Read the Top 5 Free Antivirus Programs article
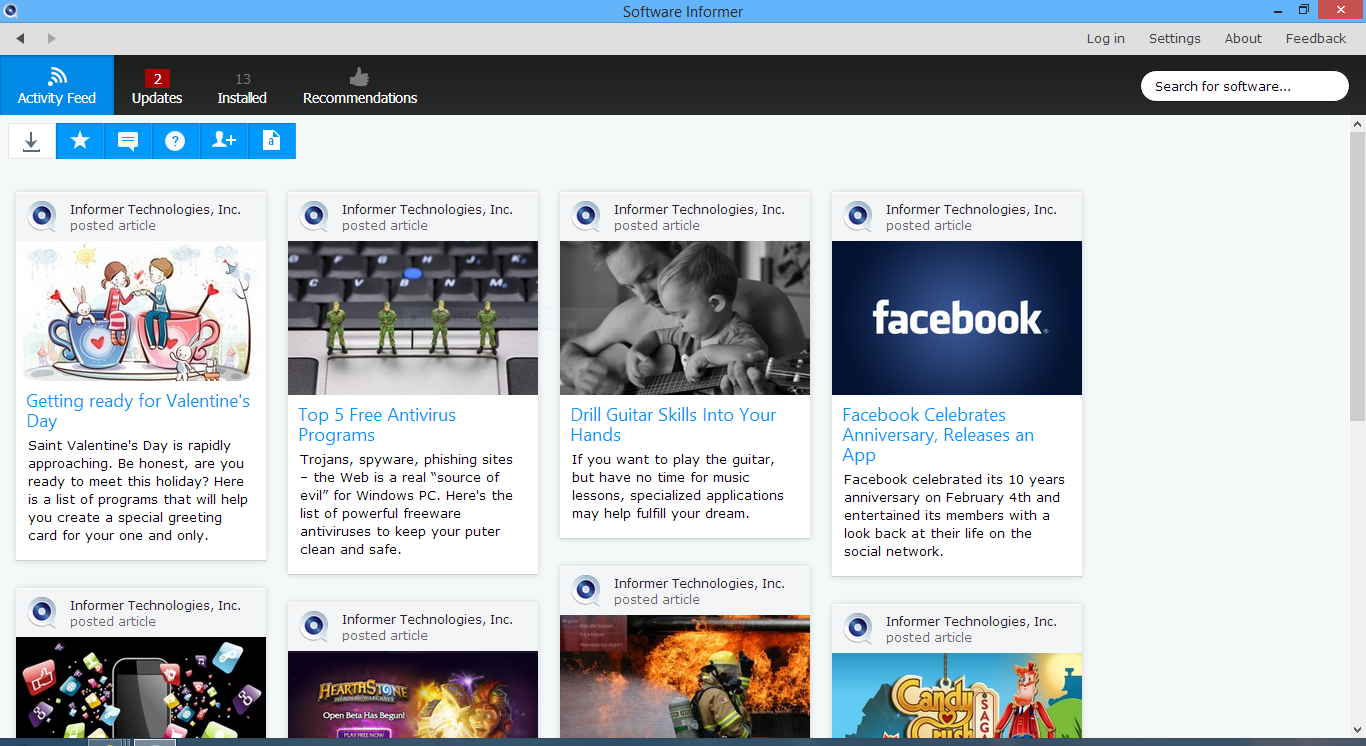 click(377, 424)
